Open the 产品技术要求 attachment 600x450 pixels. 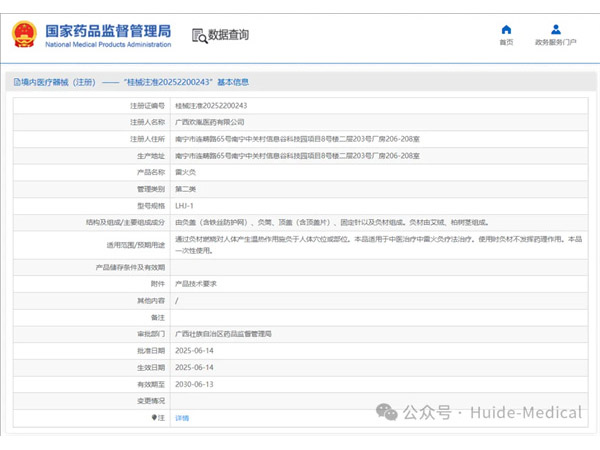(x=196, y=283)
